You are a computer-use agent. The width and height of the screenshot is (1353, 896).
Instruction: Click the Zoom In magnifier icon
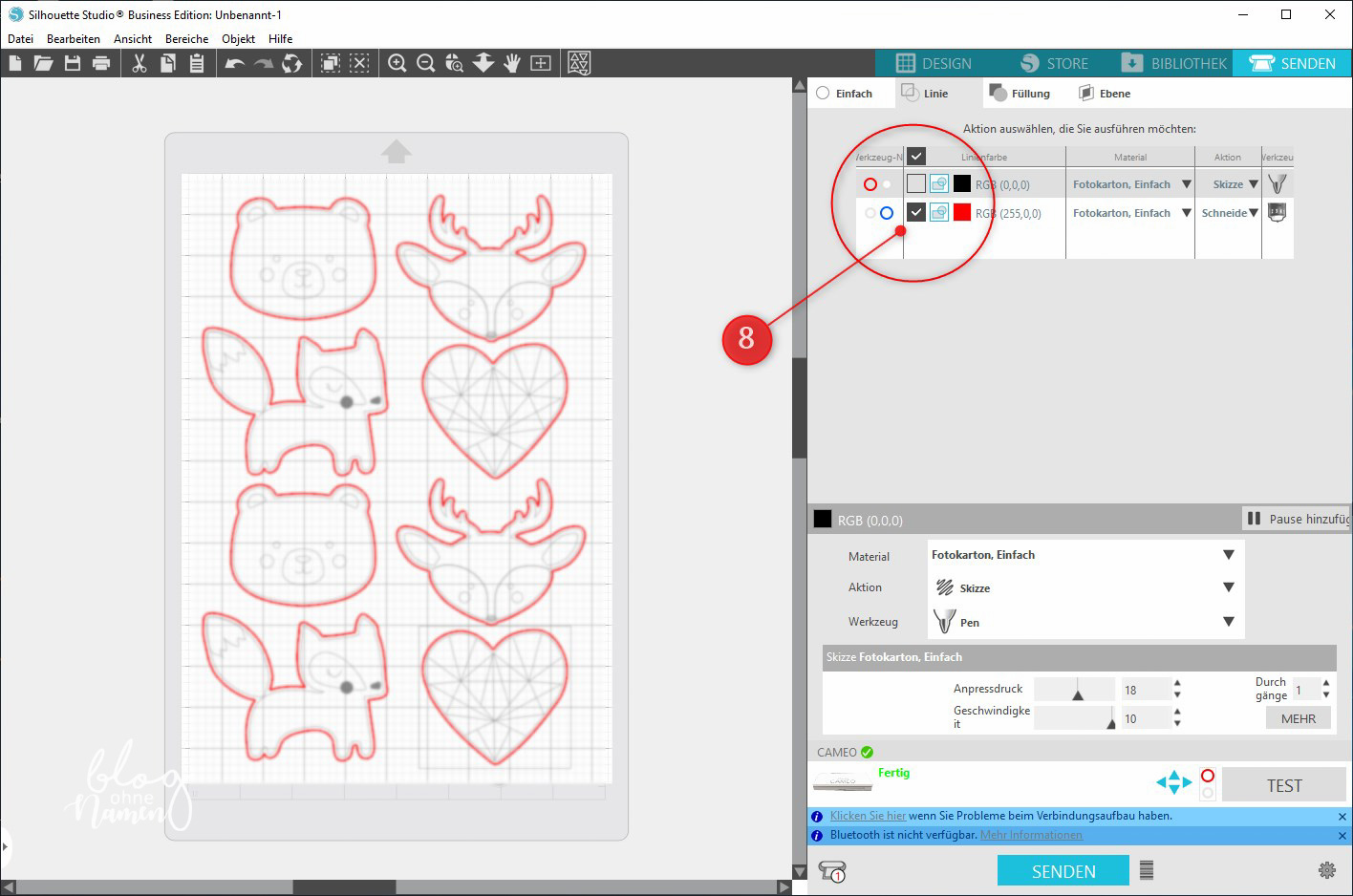[397, 63]
